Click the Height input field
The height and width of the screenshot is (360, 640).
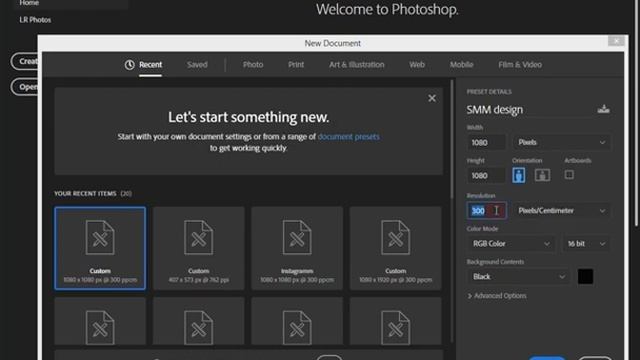486,176
